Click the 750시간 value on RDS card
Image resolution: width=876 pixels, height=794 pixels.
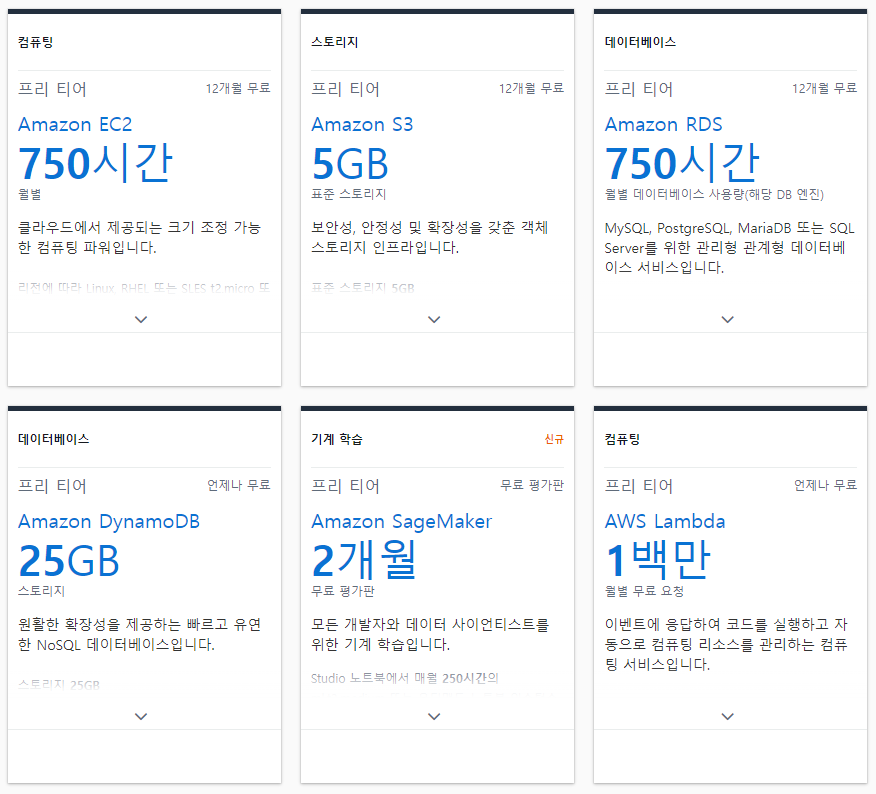(682, 163)
